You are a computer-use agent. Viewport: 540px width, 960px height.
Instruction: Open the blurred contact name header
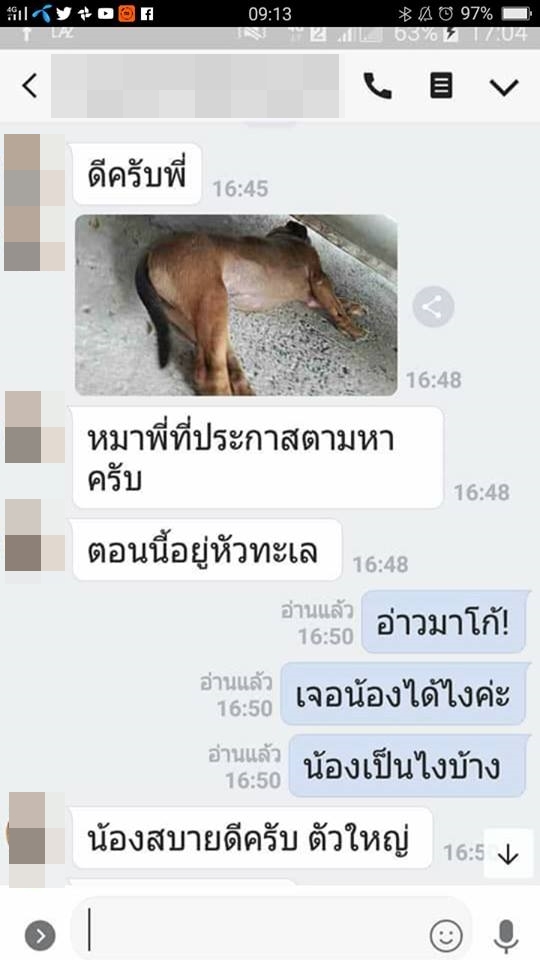click(195, 86)
